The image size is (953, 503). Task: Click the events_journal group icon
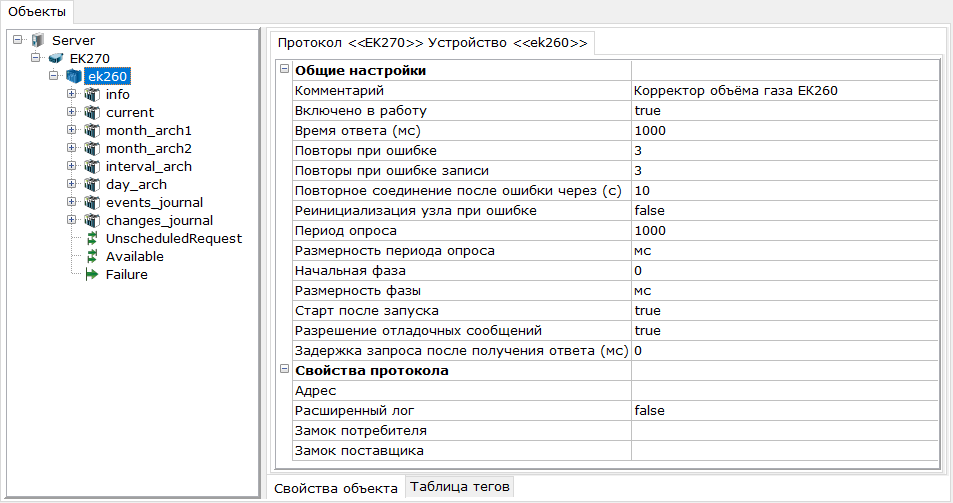[x=92, y=202]
